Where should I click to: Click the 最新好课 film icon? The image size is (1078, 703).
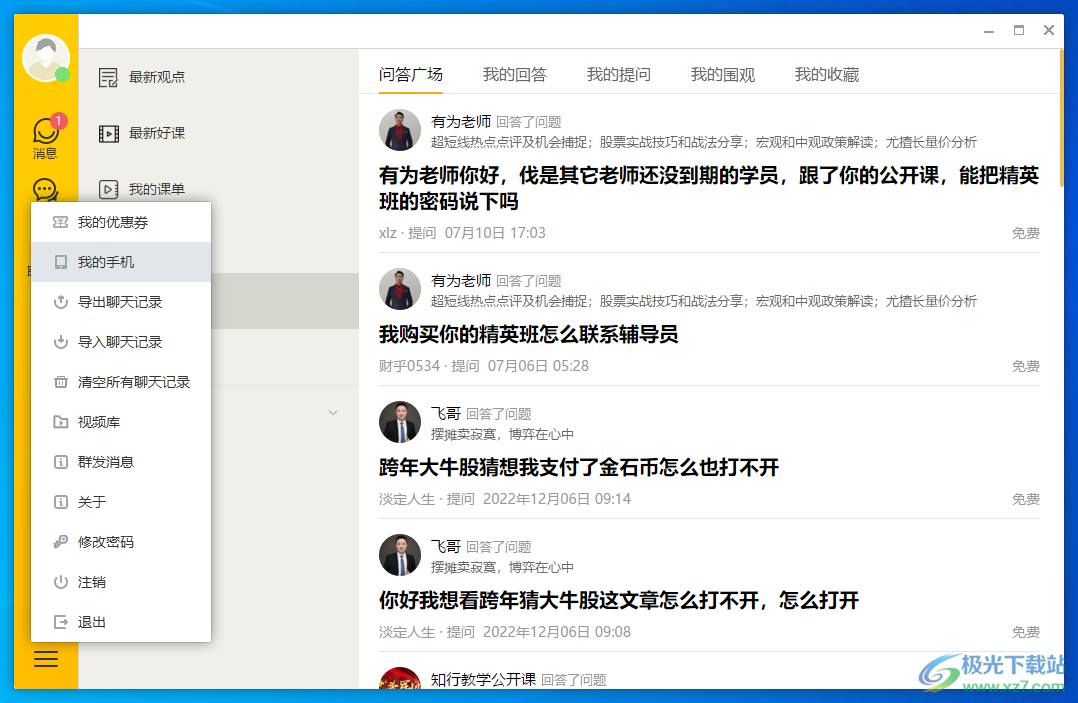109,133
